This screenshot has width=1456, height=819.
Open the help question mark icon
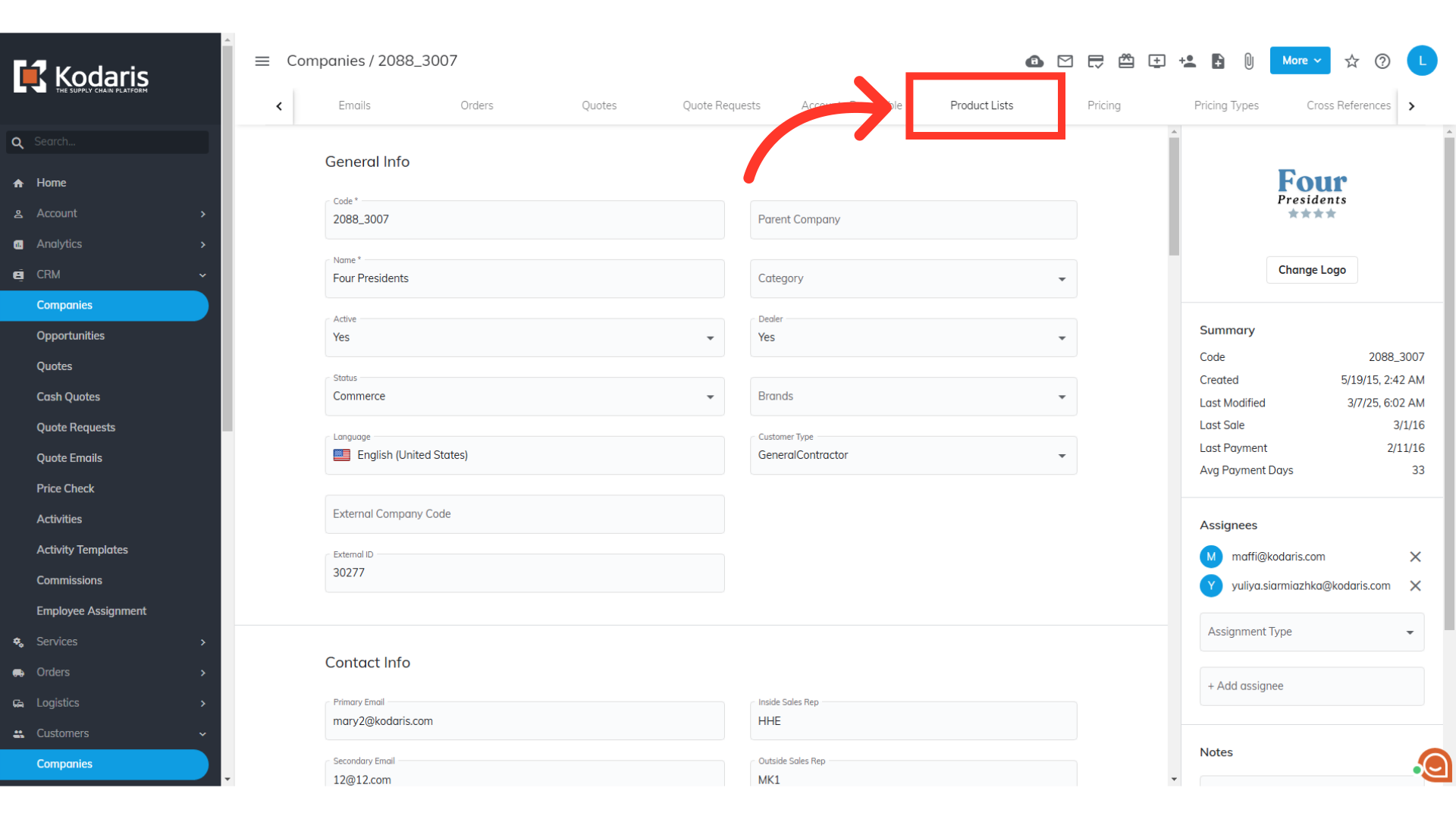point(1382,61)
